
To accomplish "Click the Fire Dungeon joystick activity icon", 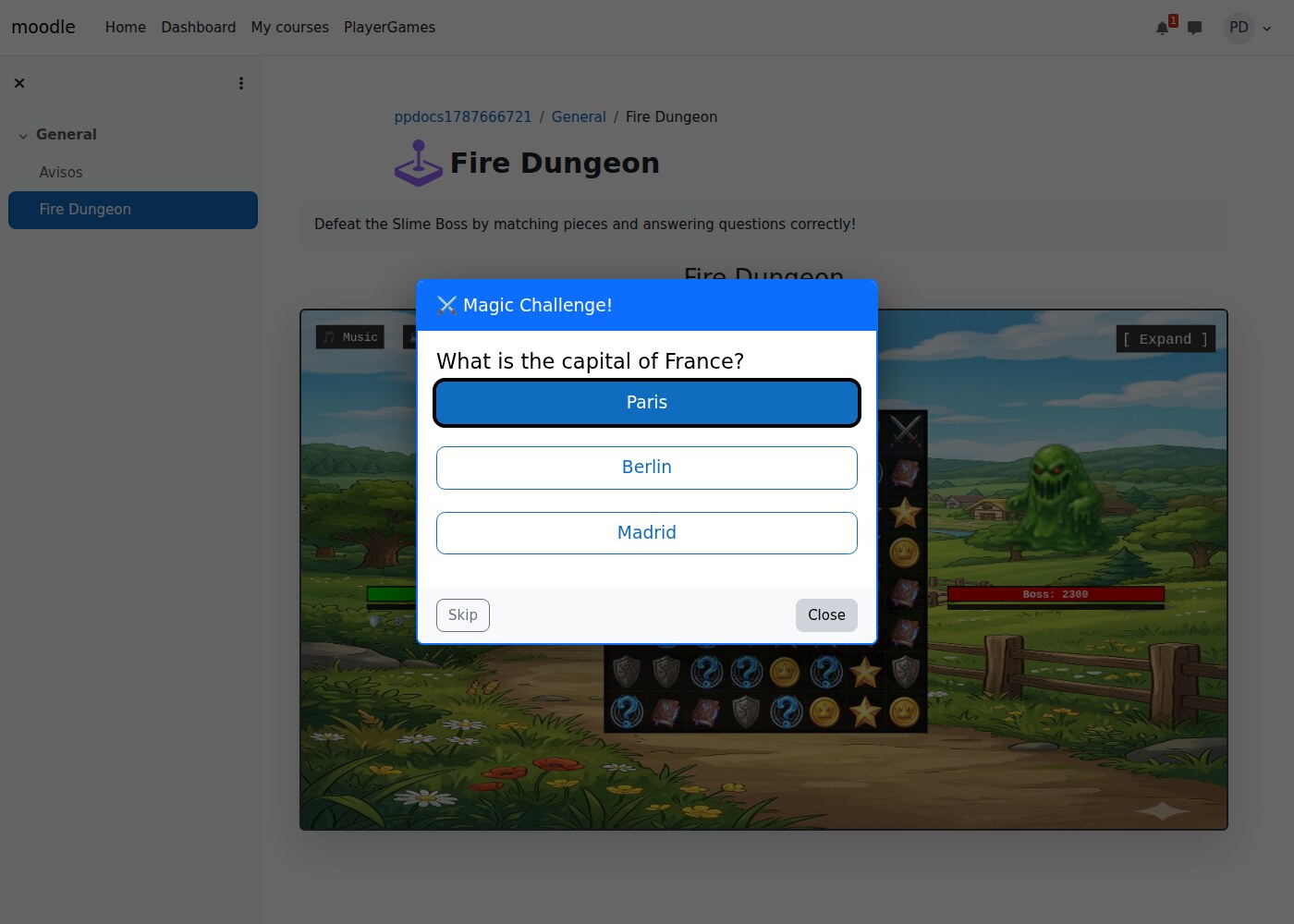I will tap(419, 163).
